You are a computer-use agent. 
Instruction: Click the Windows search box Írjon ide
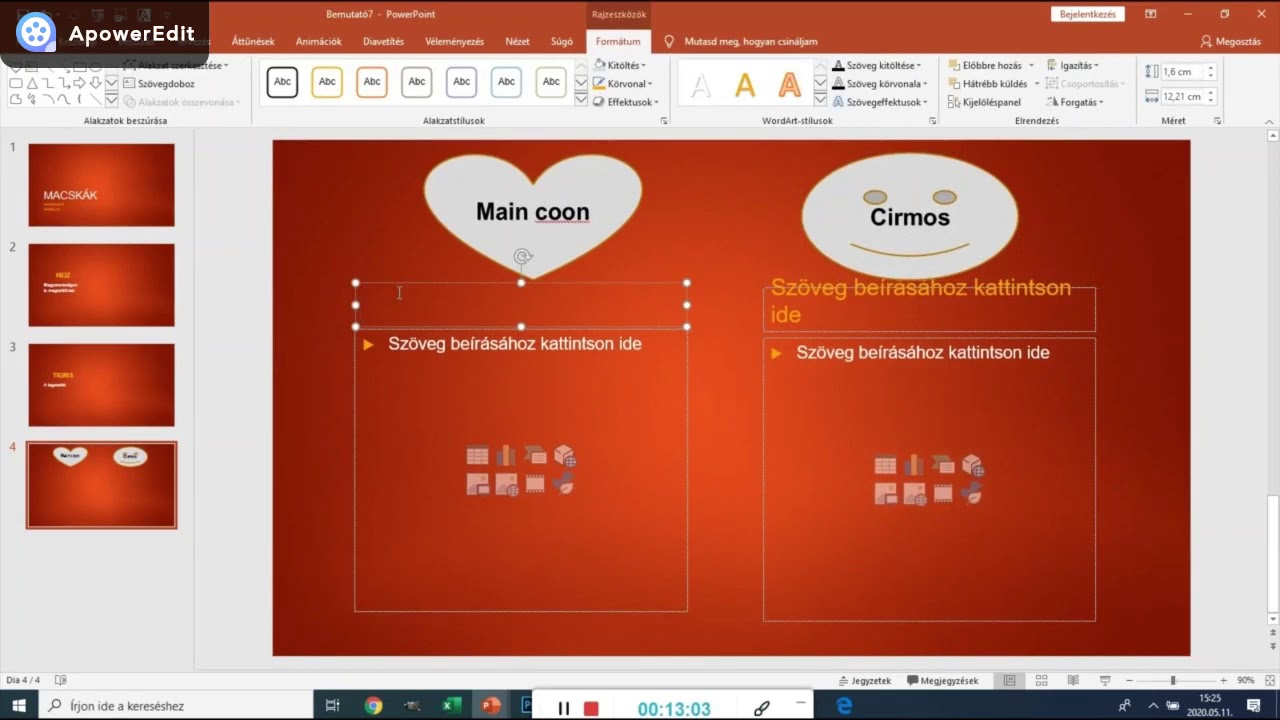pos(176,706)
